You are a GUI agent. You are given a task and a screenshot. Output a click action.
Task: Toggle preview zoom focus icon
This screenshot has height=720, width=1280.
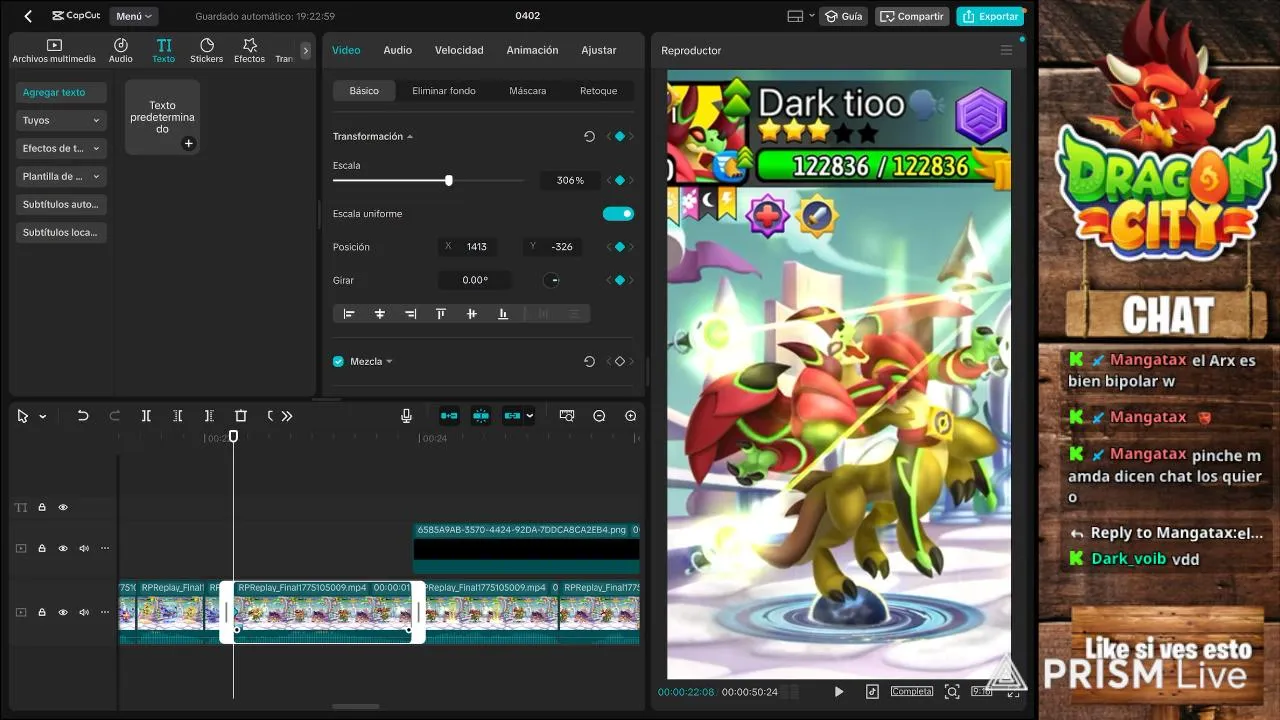point(952,691)
